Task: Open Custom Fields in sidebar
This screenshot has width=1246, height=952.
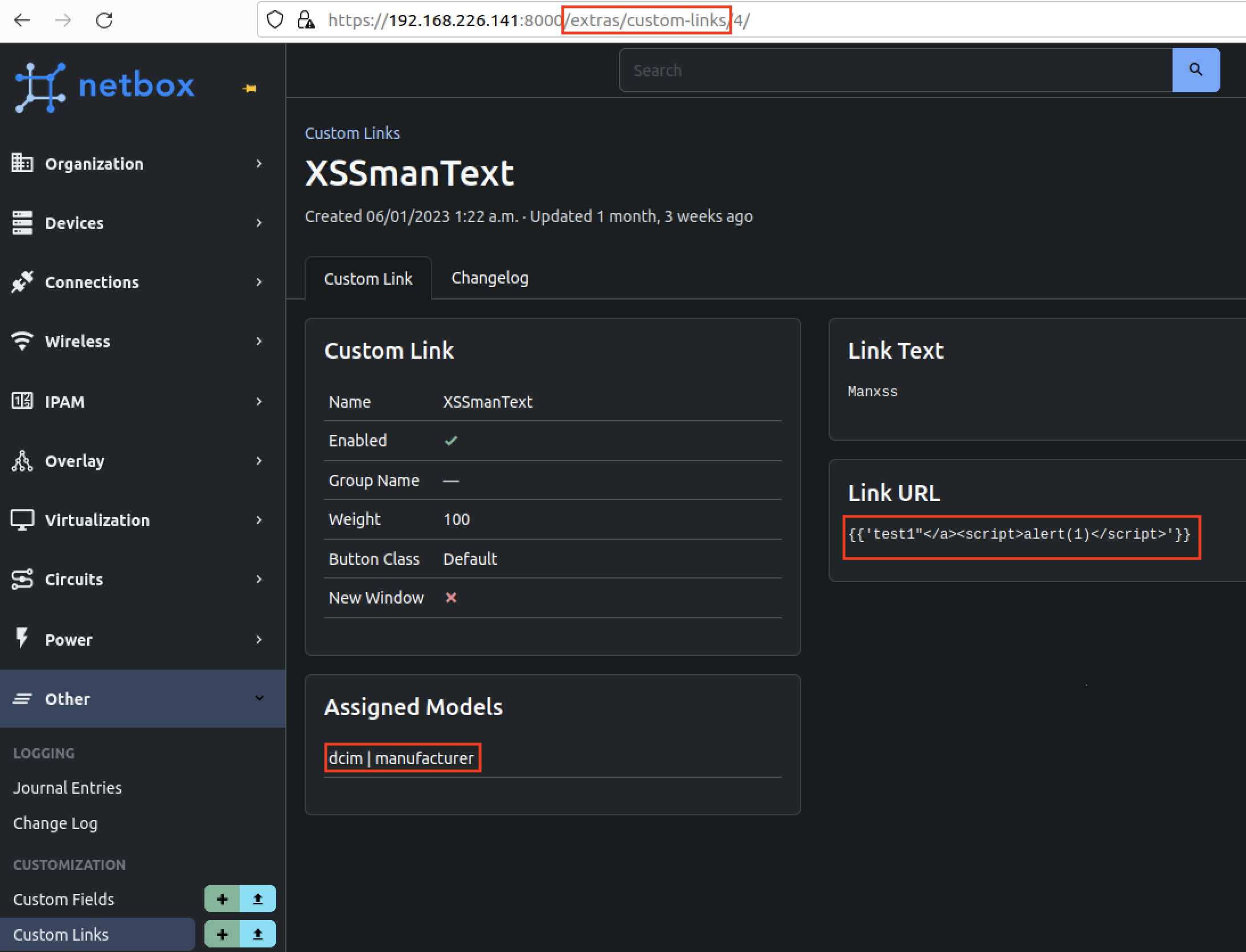Action: click(64, 899)
